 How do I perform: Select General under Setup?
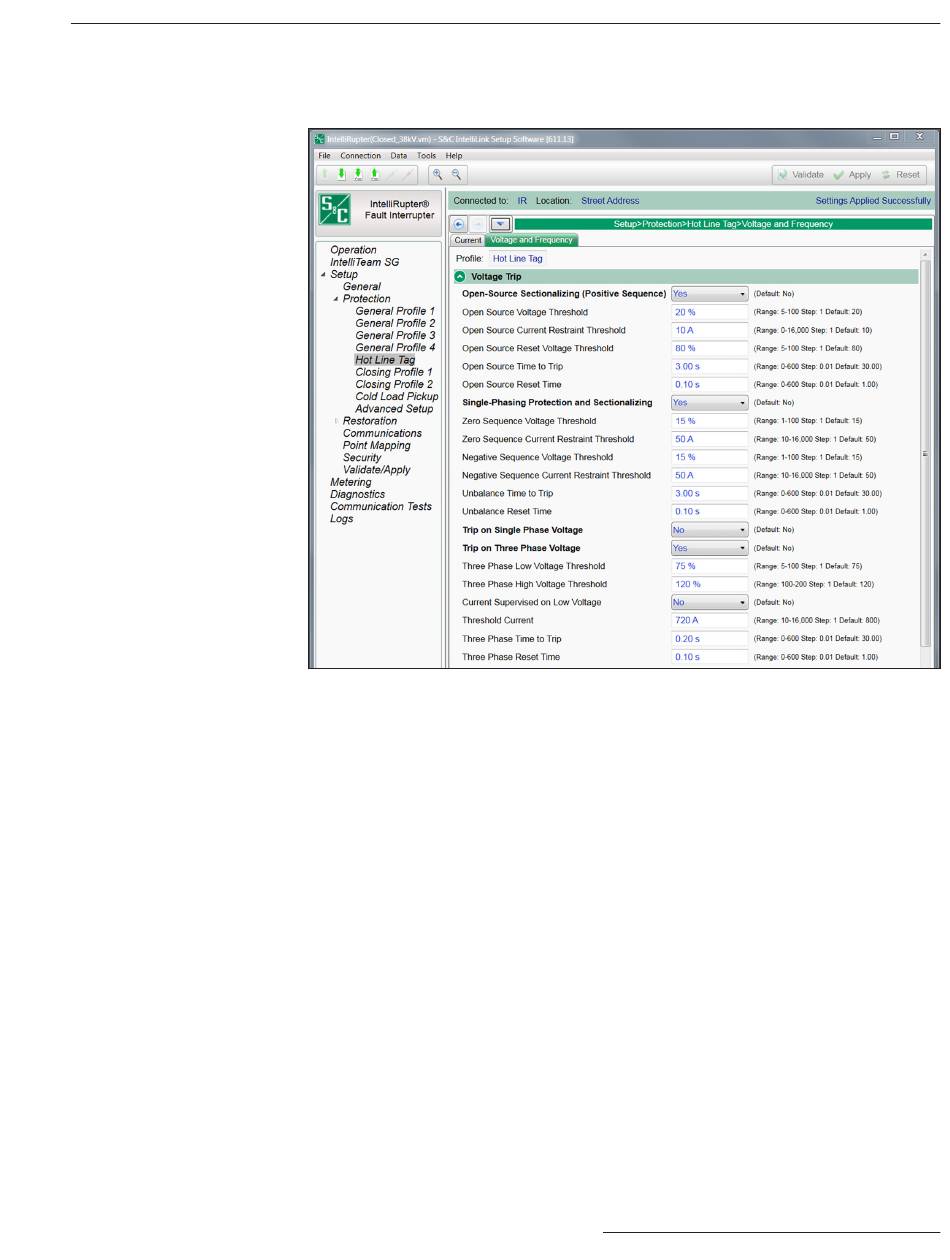click(x=361, y=286)
